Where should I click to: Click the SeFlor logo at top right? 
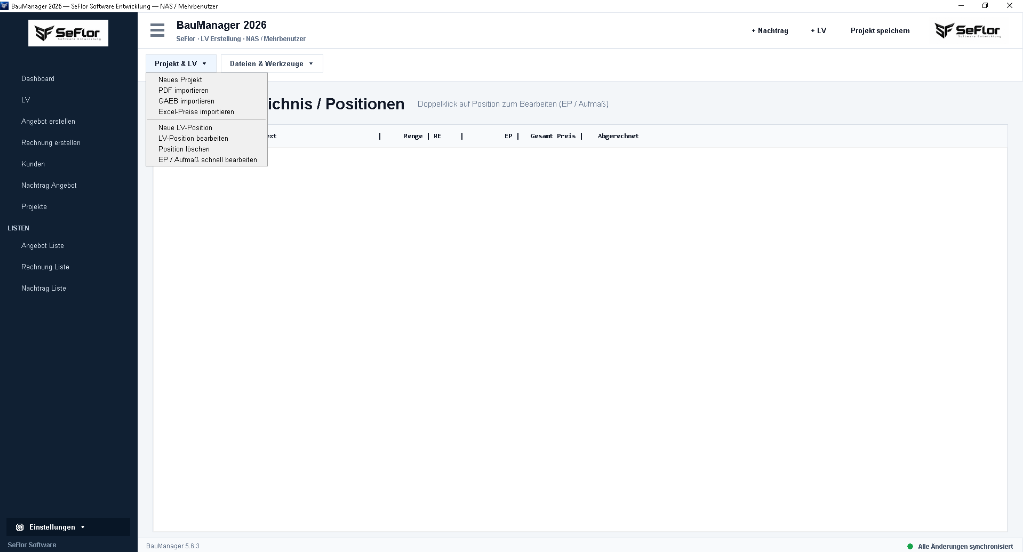point(967,30)
